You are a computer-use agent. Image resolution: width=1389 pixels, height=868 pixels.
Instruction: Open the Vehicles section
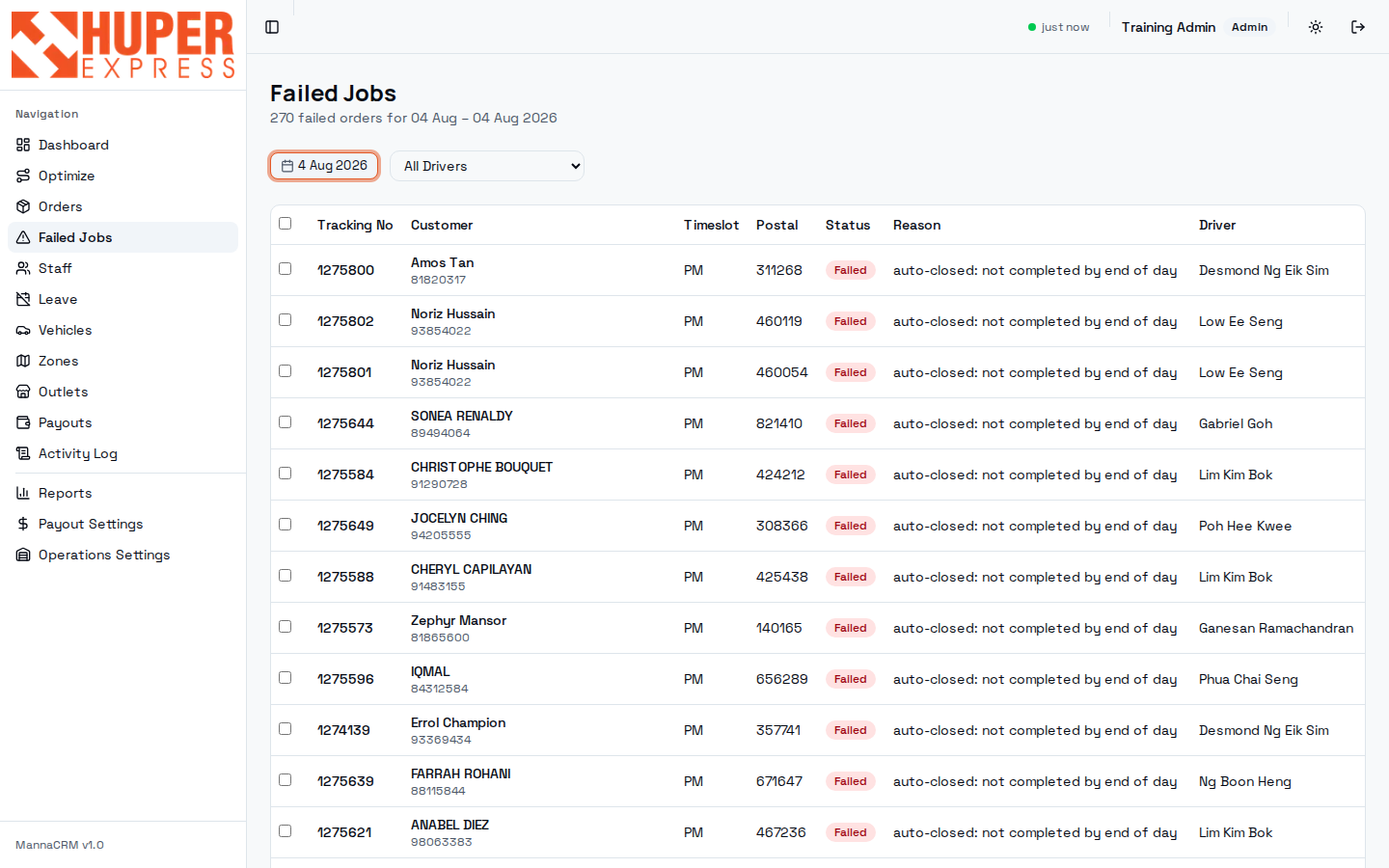[x=123, y=330]
